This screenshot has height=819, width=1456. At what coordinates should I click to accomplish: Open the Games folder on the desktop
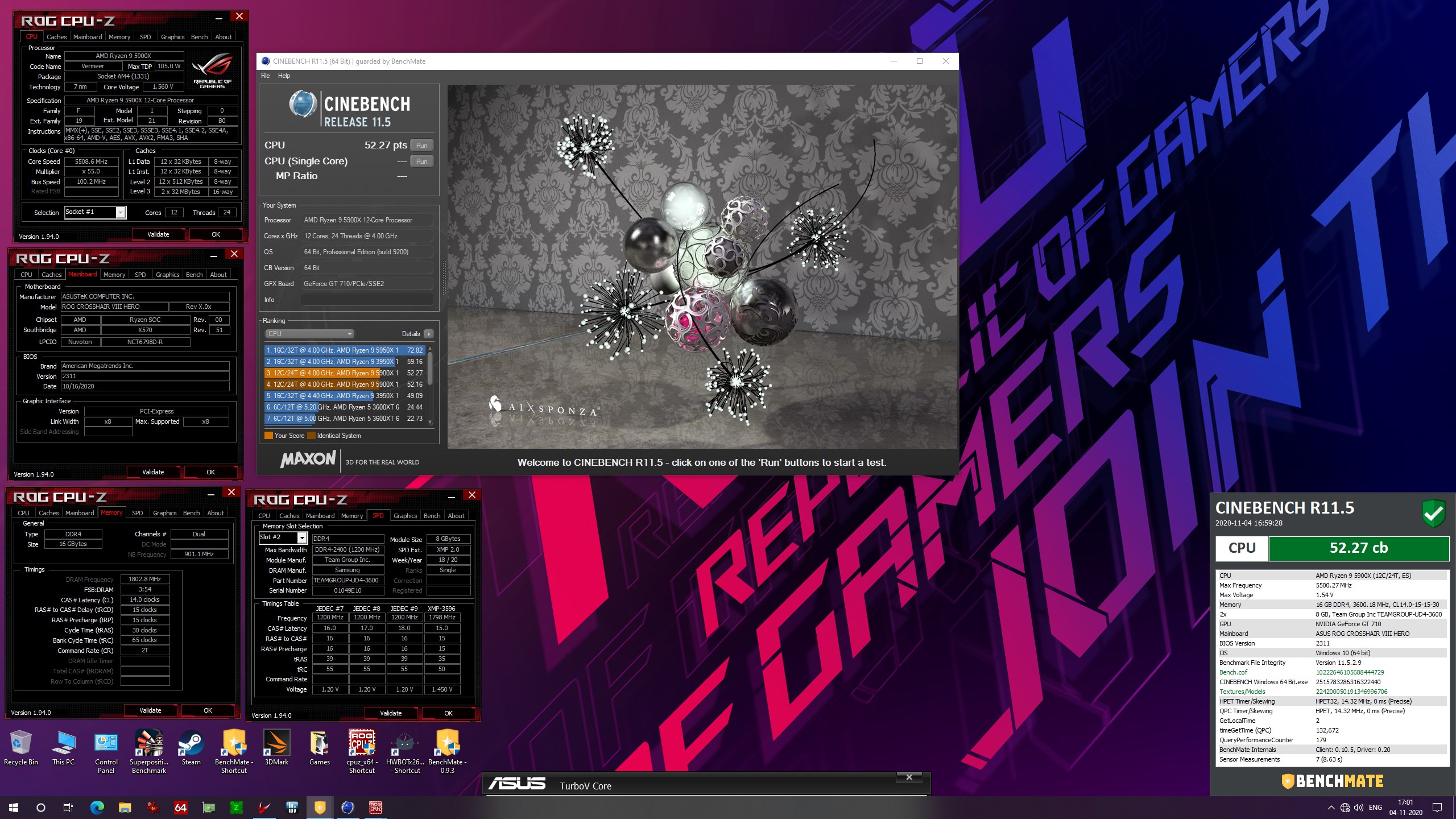320,748
